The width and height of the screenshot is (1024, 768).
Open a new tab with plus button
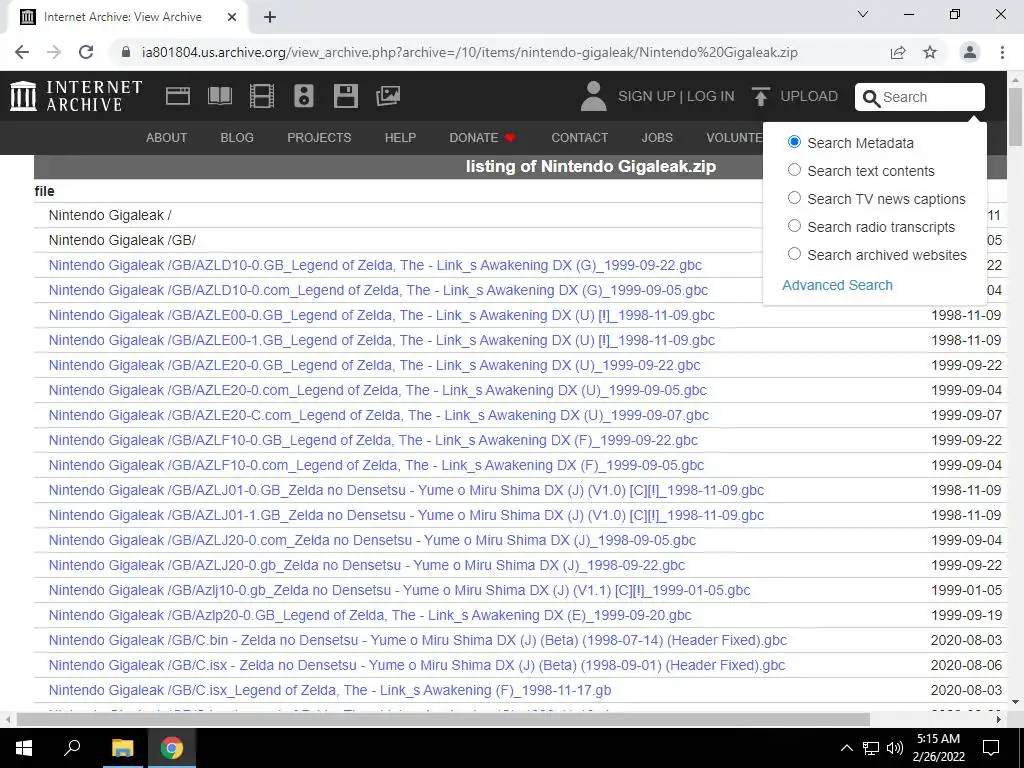(x=270, y=17)
